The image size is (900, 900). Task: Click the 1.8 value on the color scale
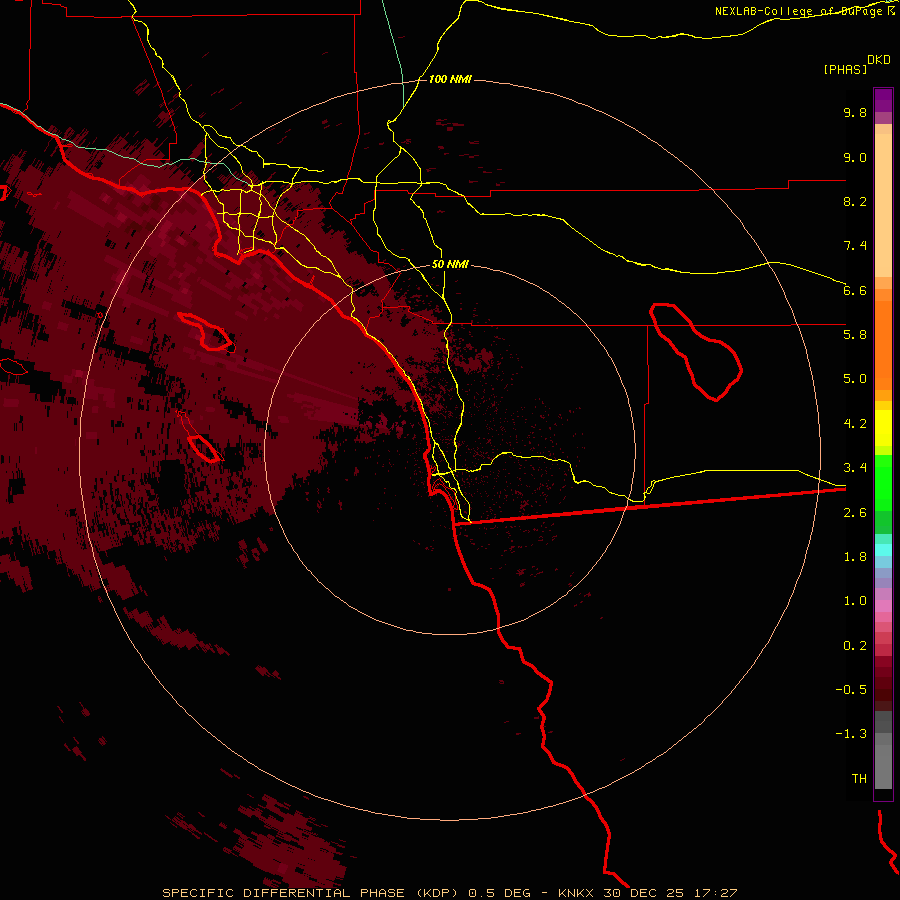pyautogui.click(x=855, y=557)
